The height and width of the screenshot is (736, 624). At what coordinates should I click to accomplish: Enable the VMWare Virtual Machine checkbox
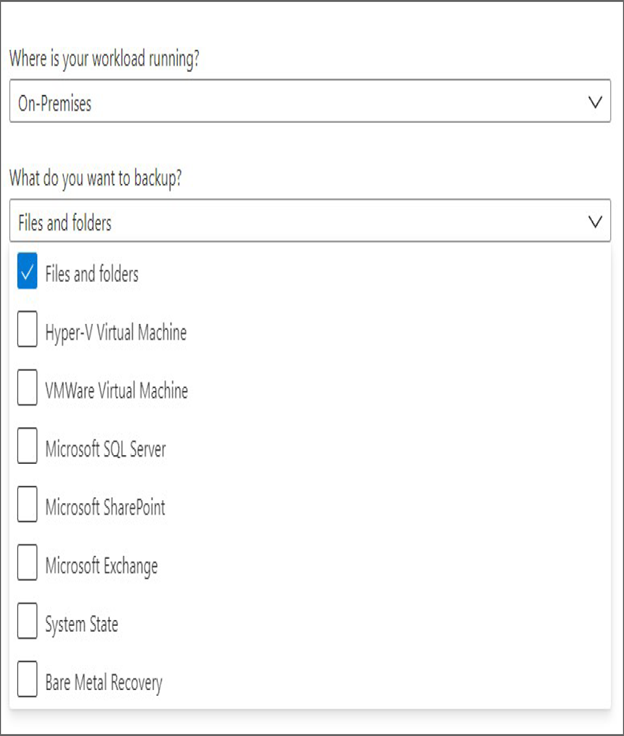(27, 387)
